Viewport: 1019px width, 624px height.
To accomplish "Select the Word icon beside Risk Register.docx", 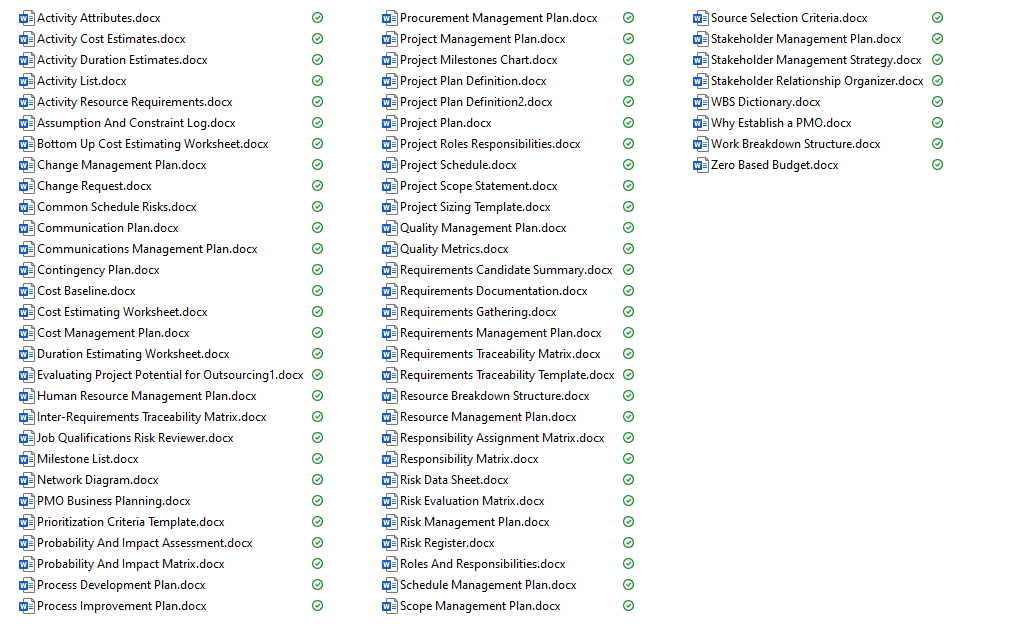I will (389, 543).
